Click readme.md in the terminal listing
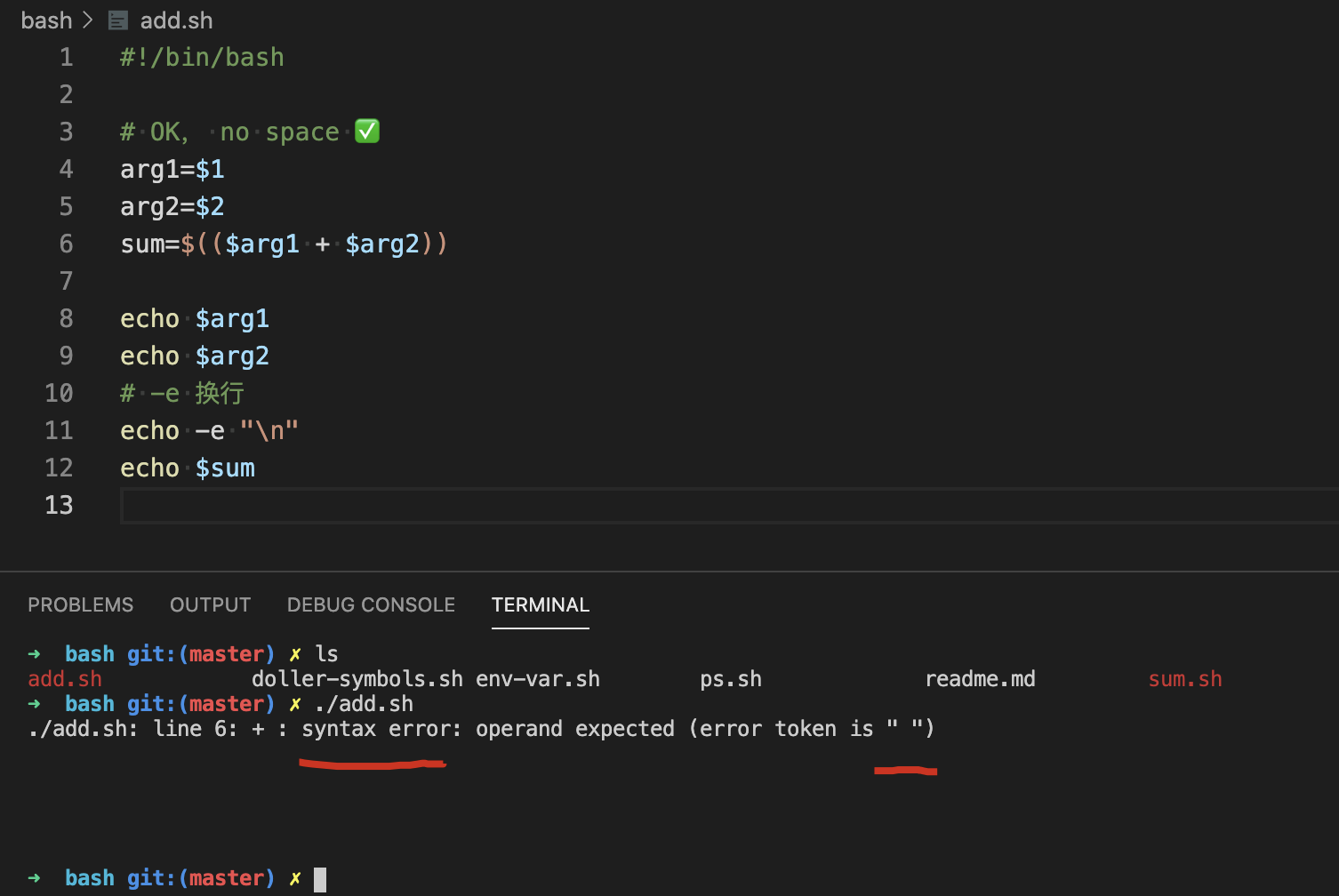Viewport: 1339px width, 896px height. 980,679
